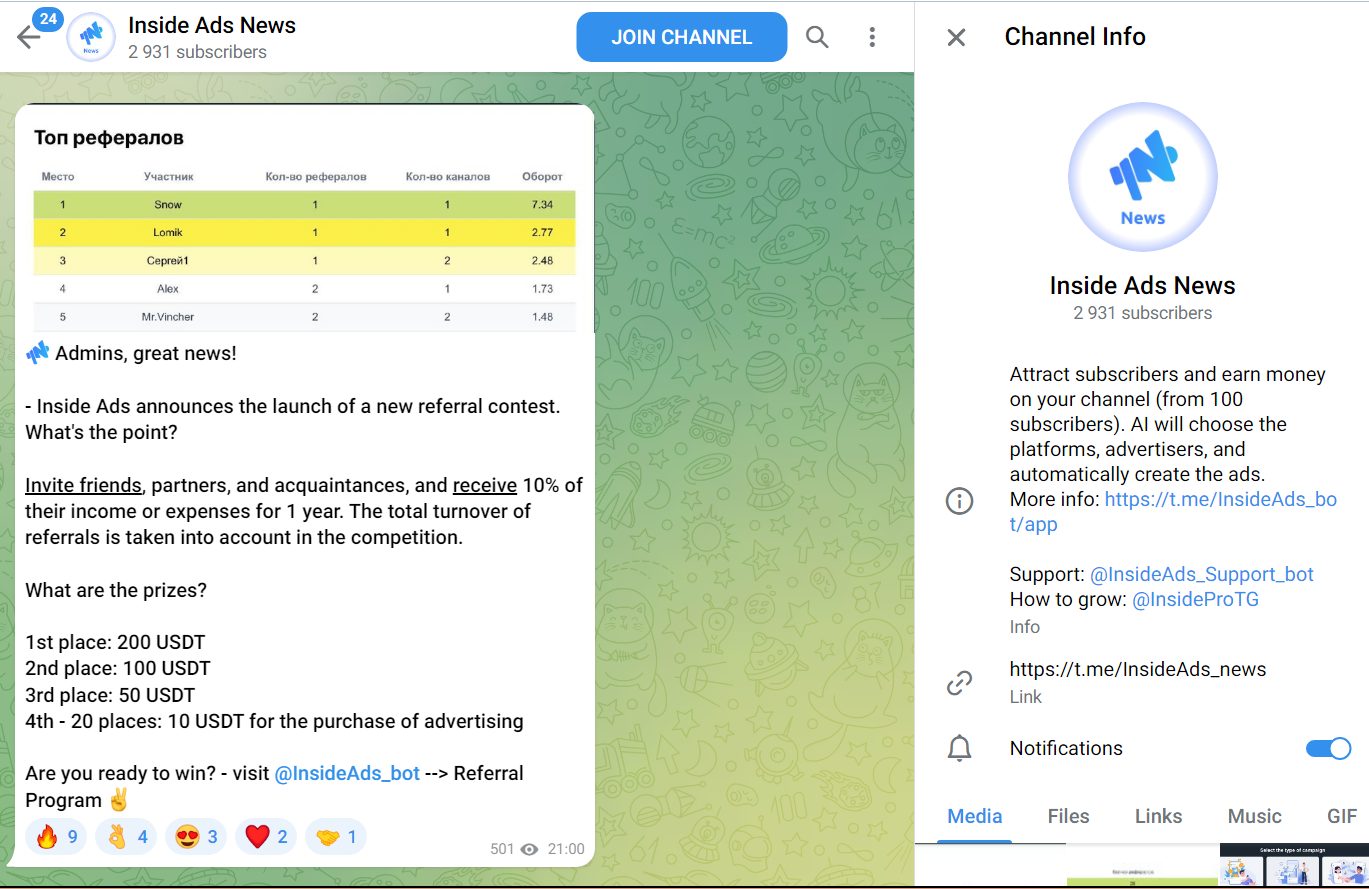Click the https://t.me/InsideAds_news channel link
This screenshot has width=1369, height=889.
1137,669
